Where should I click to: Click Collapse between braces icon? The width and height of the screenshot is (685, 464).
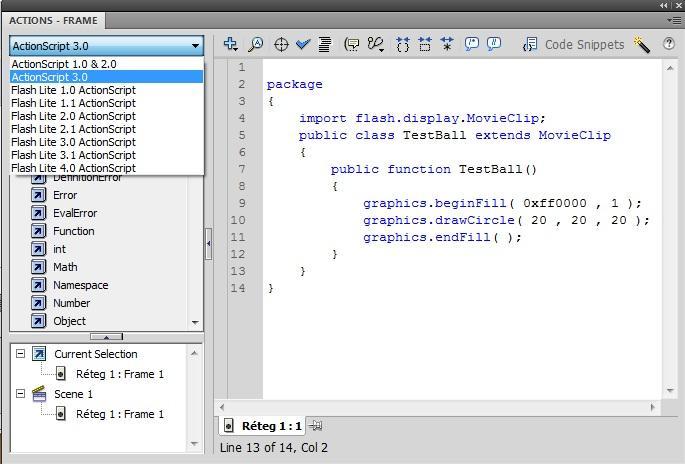click(403, 44)
